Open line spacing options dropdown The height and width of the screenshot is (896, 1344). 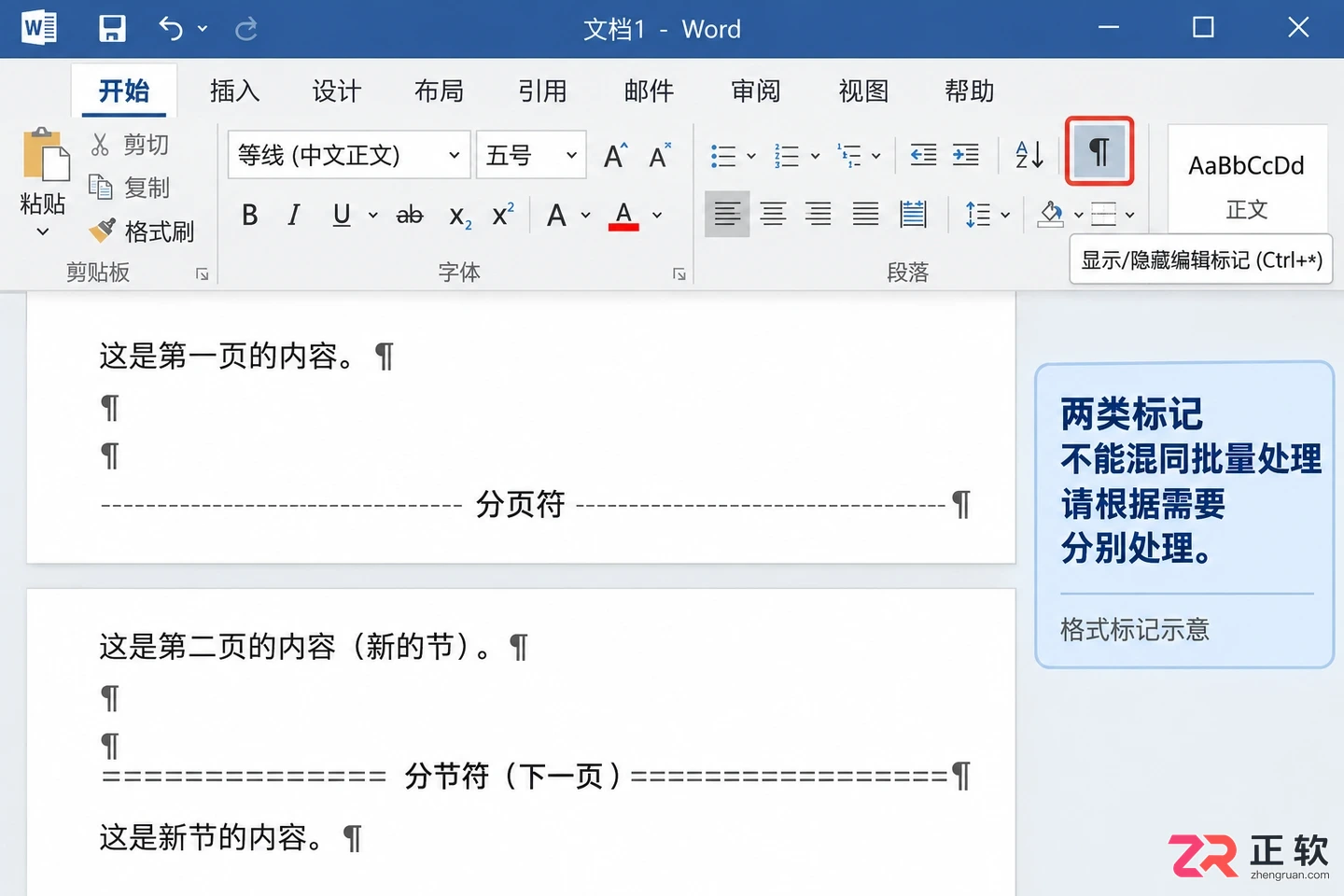(x=1005, y=216)
